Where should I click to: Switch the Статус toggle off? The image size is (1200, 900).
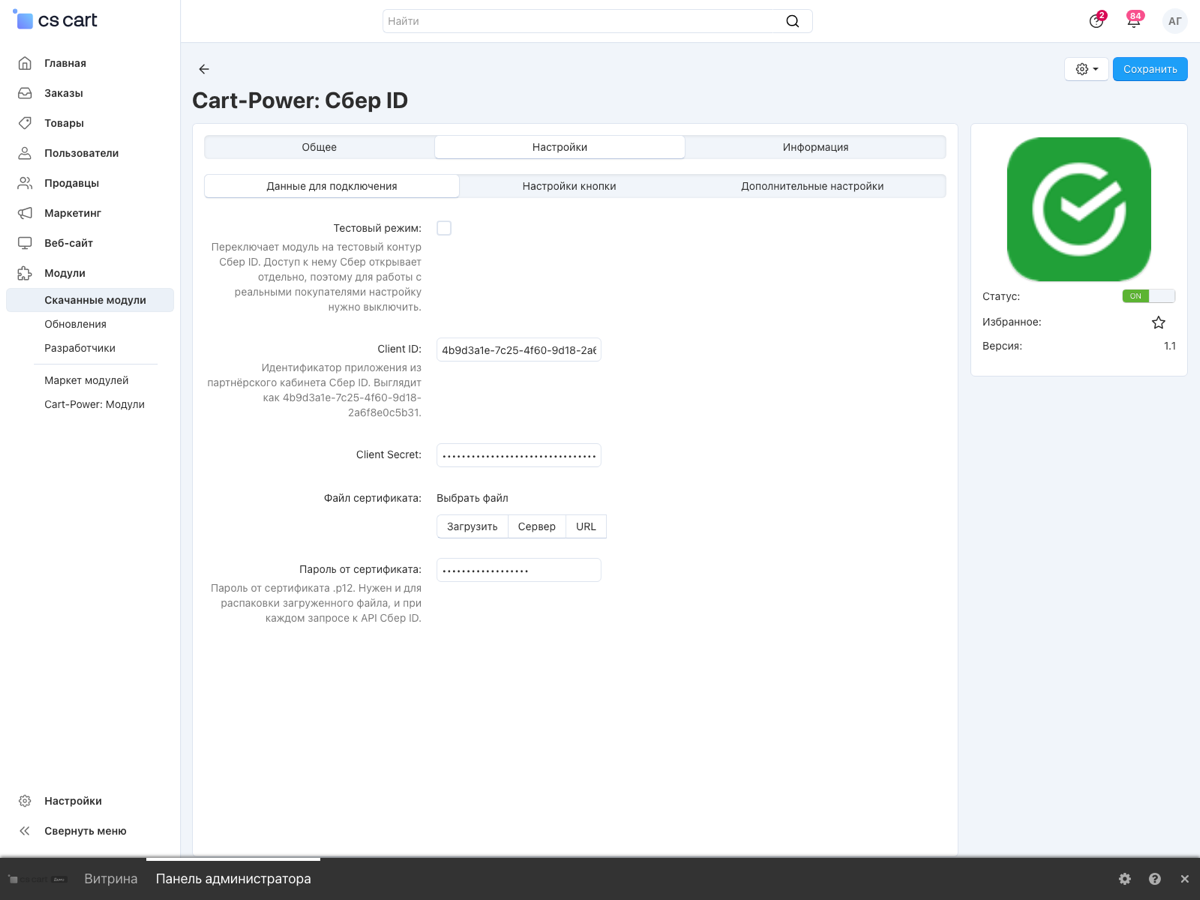(x=1149, y=296)
